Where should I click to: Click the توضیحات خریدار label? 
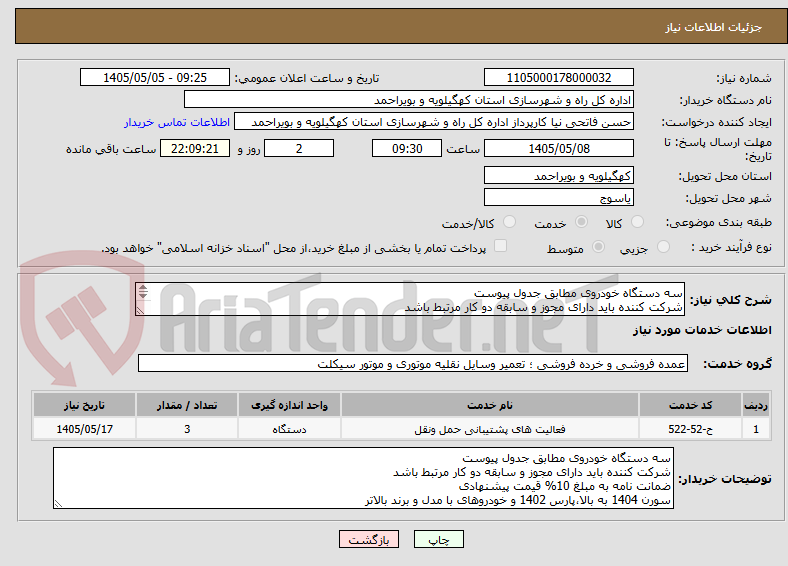725,479
